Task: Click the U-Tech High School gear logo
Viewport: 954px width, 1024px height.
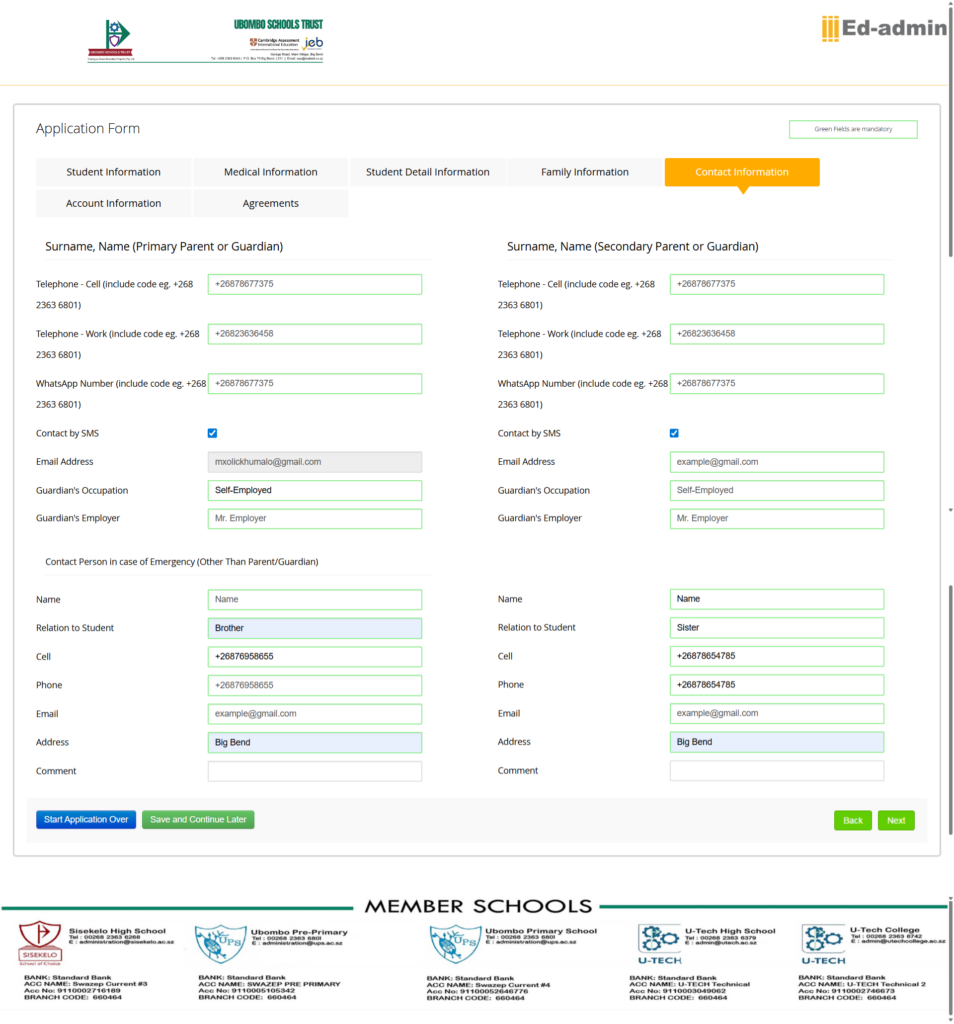Action: coord(660,944)
